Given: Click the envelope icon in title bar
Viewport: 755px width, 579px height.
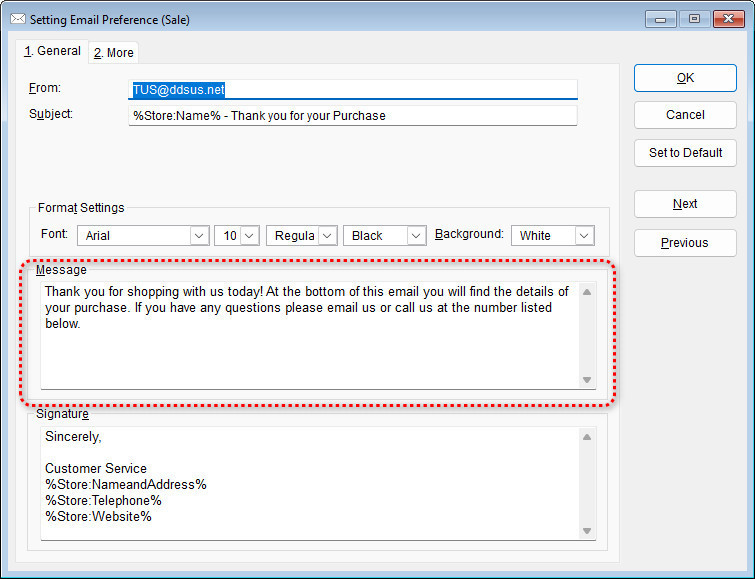Looking at the screenshot, I should (x=16, y=19).
